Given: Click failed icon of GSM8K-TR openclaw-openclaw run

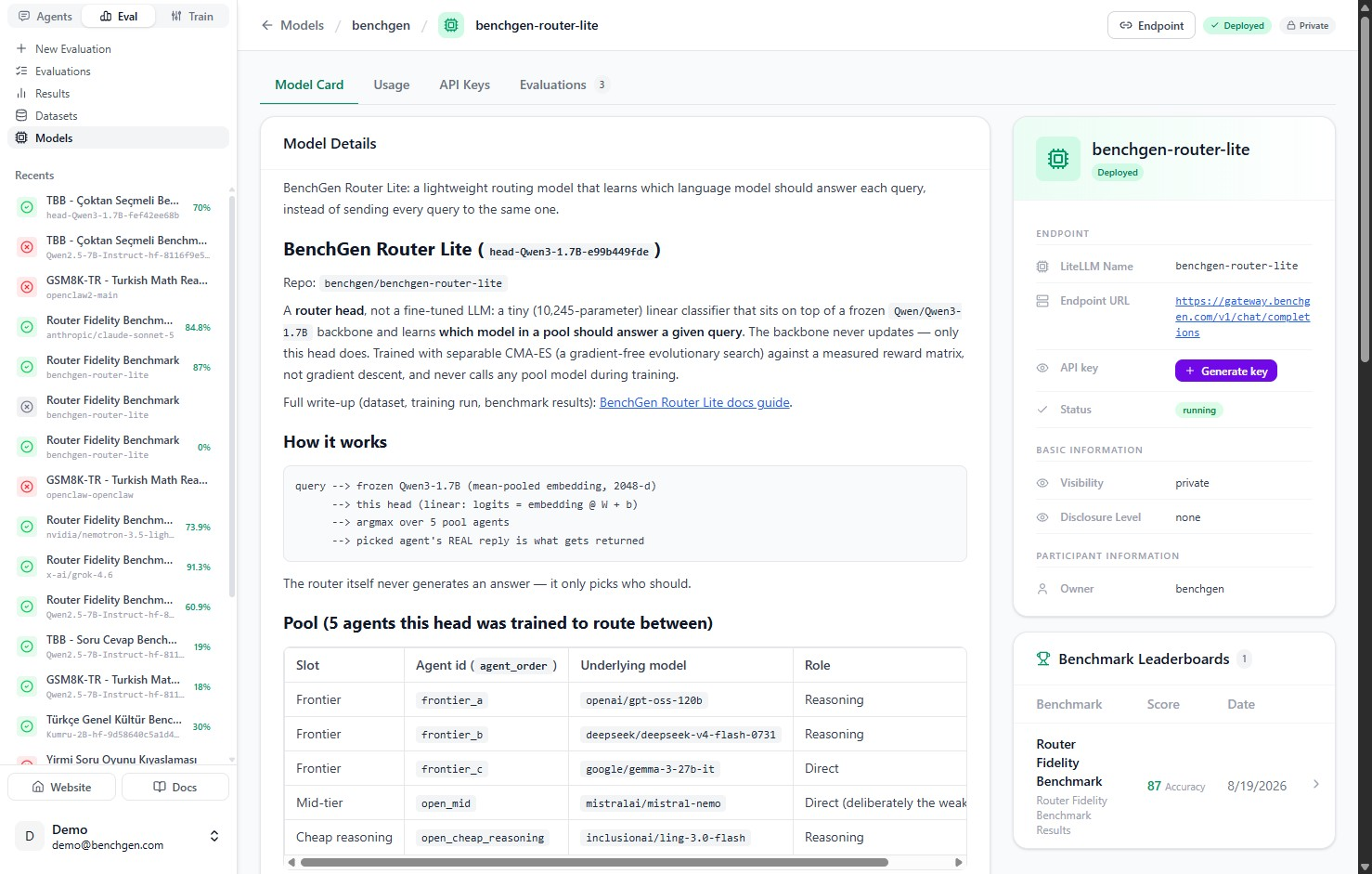Looking at the screenshot, I should point(27,487).
